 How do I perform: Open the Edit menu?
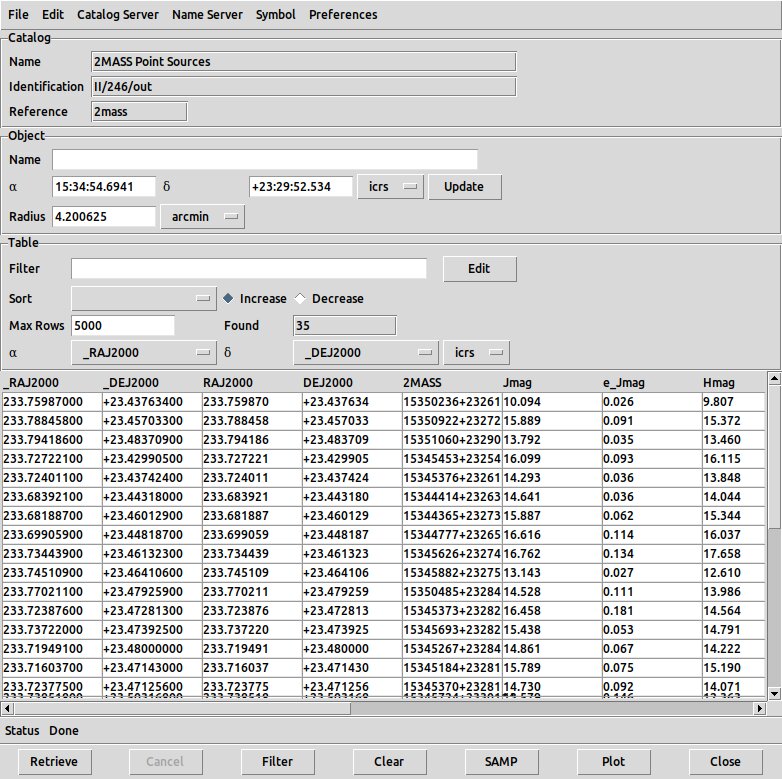[53, 14]
